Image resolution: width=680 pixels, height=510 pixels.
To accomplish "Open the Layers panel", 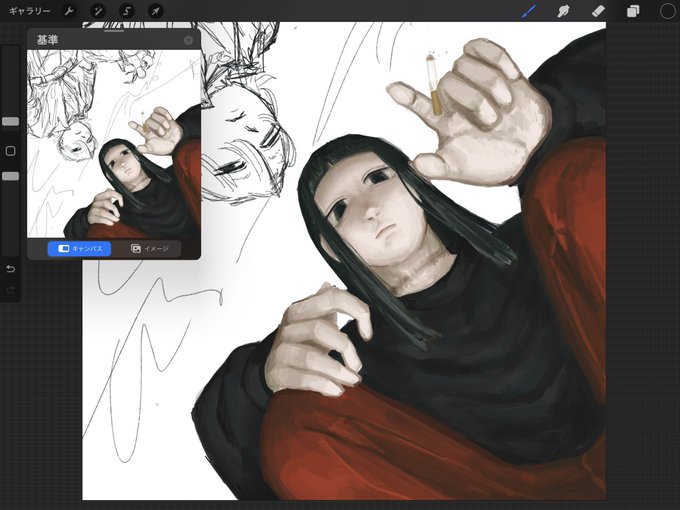I will 633,11.
